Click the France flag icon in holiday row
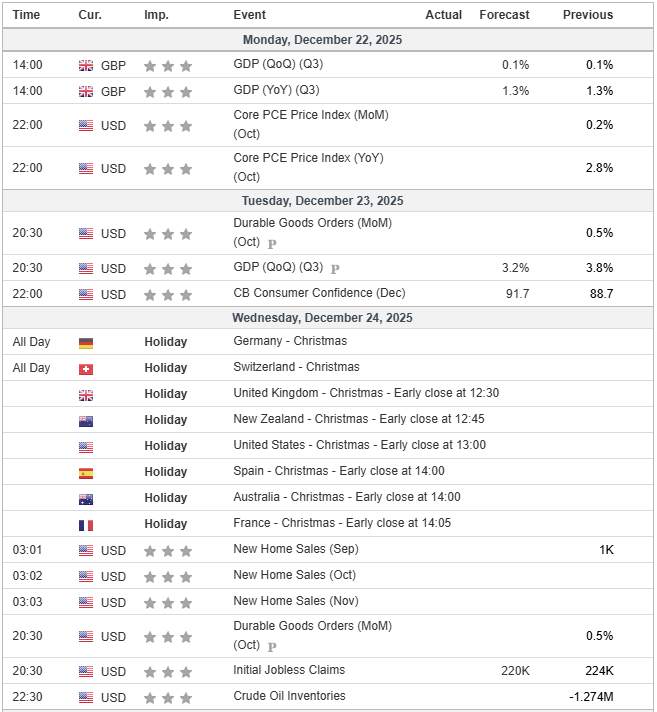 pos(86,524)
